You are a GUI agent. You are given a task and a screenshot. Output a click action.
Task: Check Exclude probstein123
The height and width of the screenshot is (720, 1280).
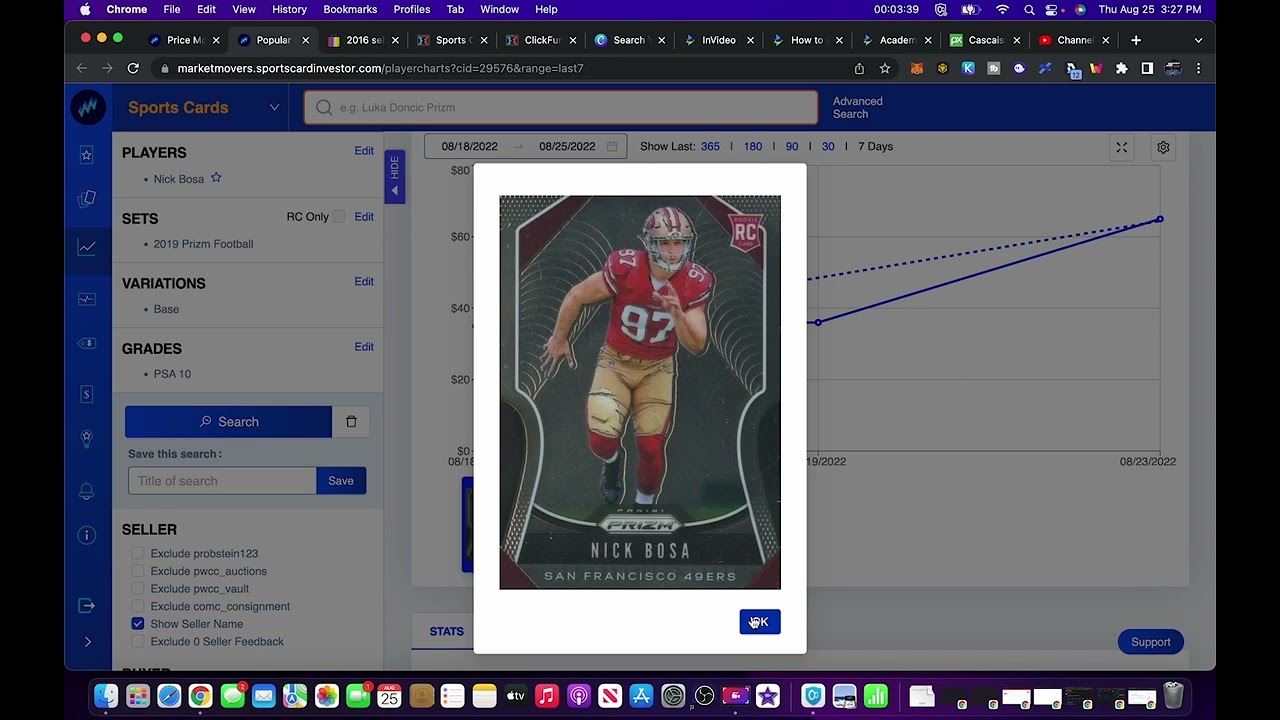[138, 553]
